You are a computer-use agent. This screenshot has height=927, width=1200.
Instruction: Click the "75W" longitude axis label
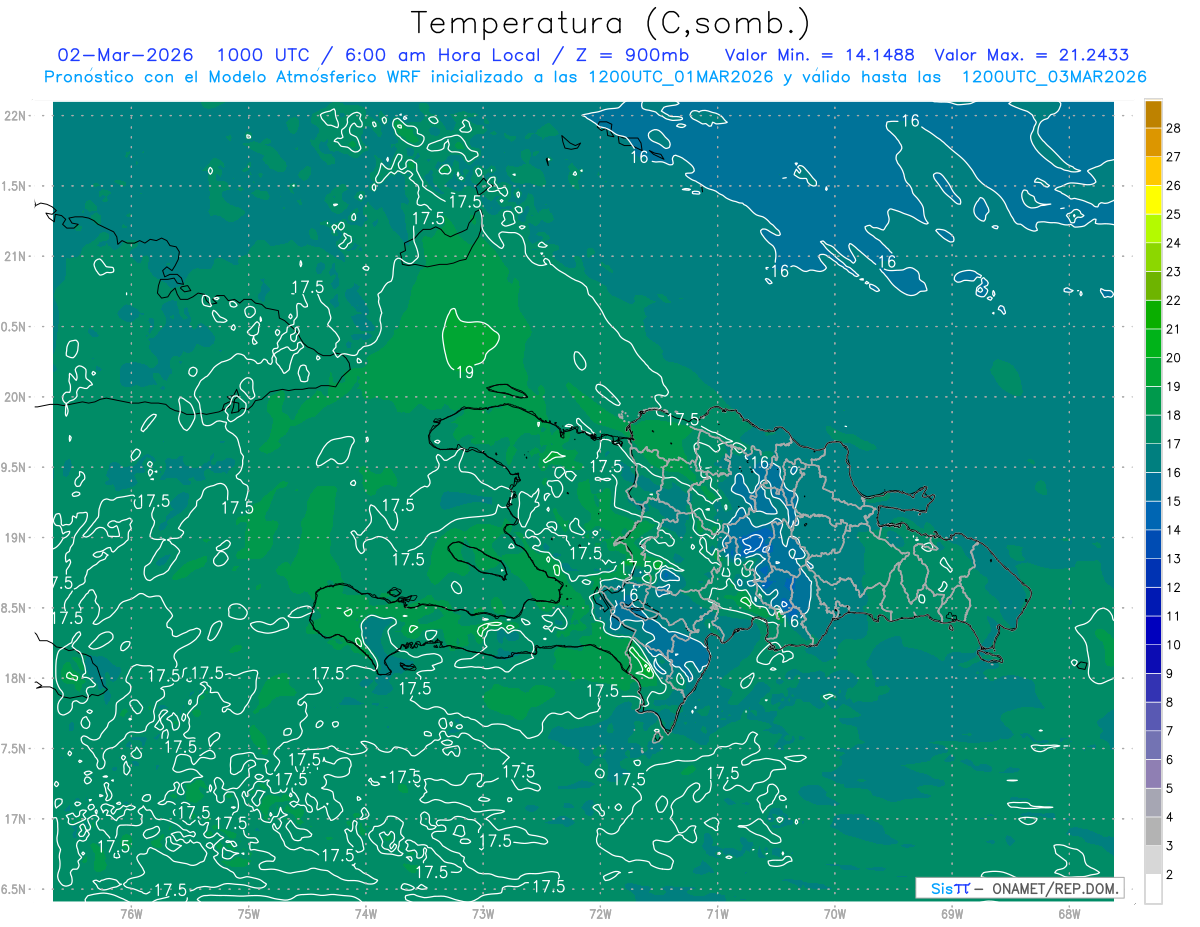(x=249, y=914)
